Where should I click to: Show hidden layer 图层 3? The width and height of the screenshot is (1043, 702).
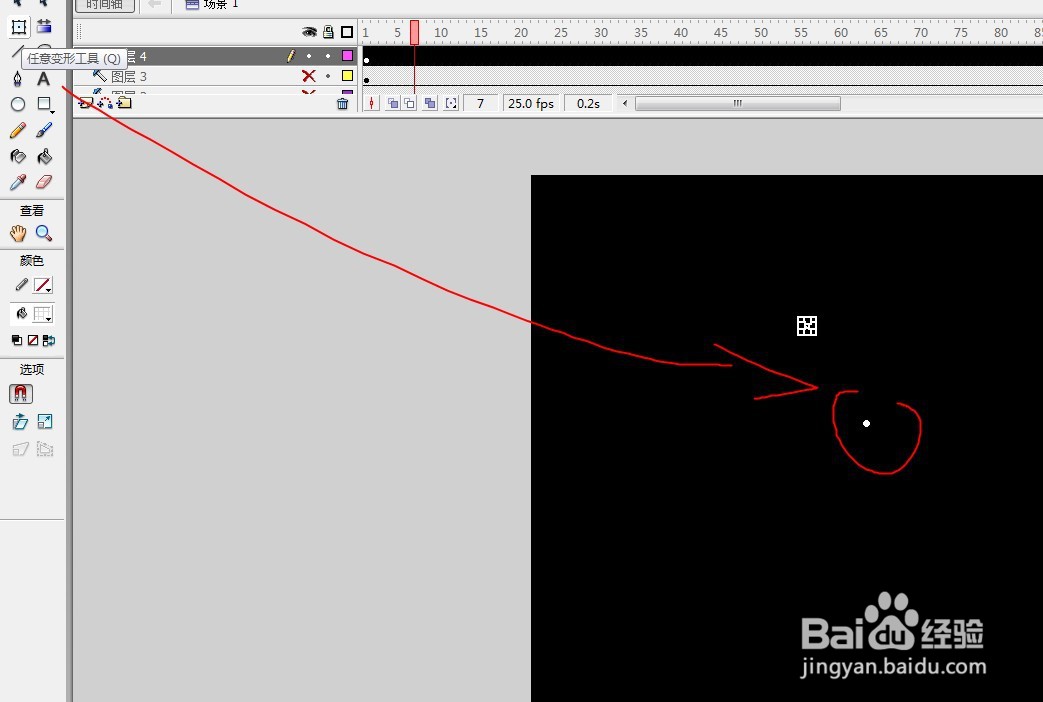coord(309,76)
